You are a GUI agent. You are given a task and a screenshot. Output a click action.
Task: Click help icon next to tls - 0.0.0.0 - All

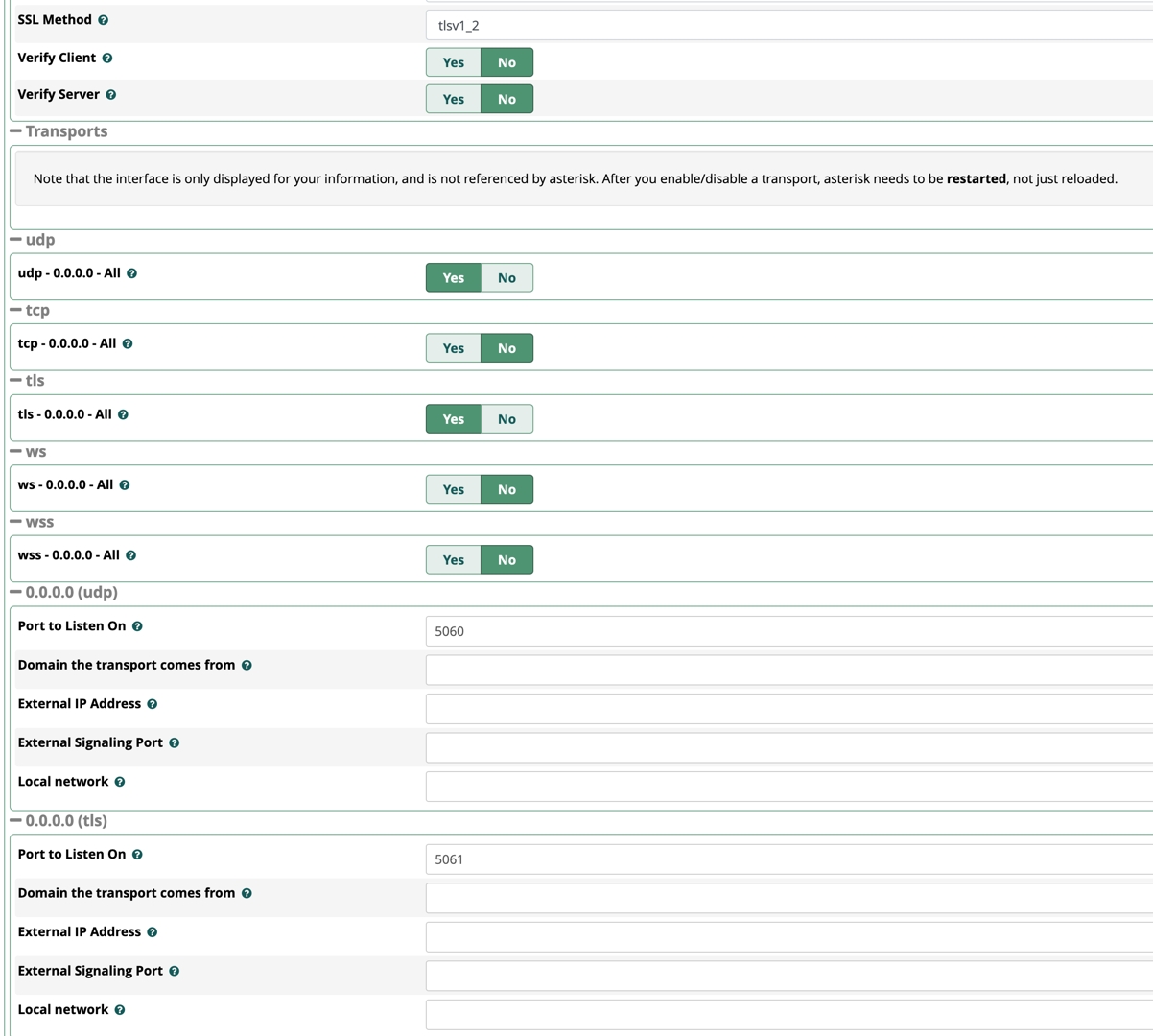pyautogui.click(x=123, y=415)
